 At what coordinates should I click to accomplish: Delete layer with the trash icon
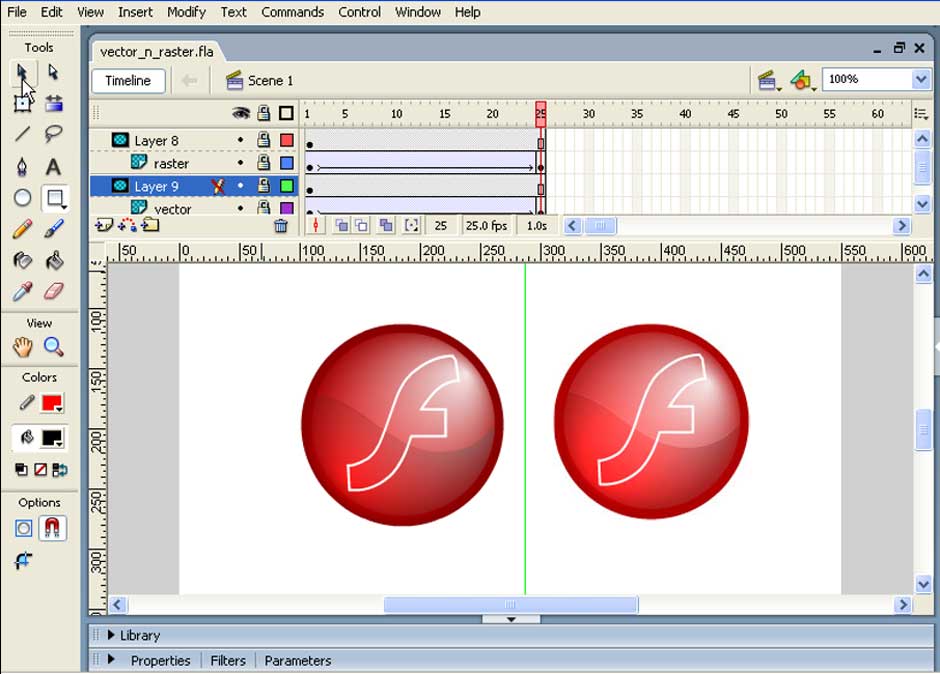click(281, 226)
